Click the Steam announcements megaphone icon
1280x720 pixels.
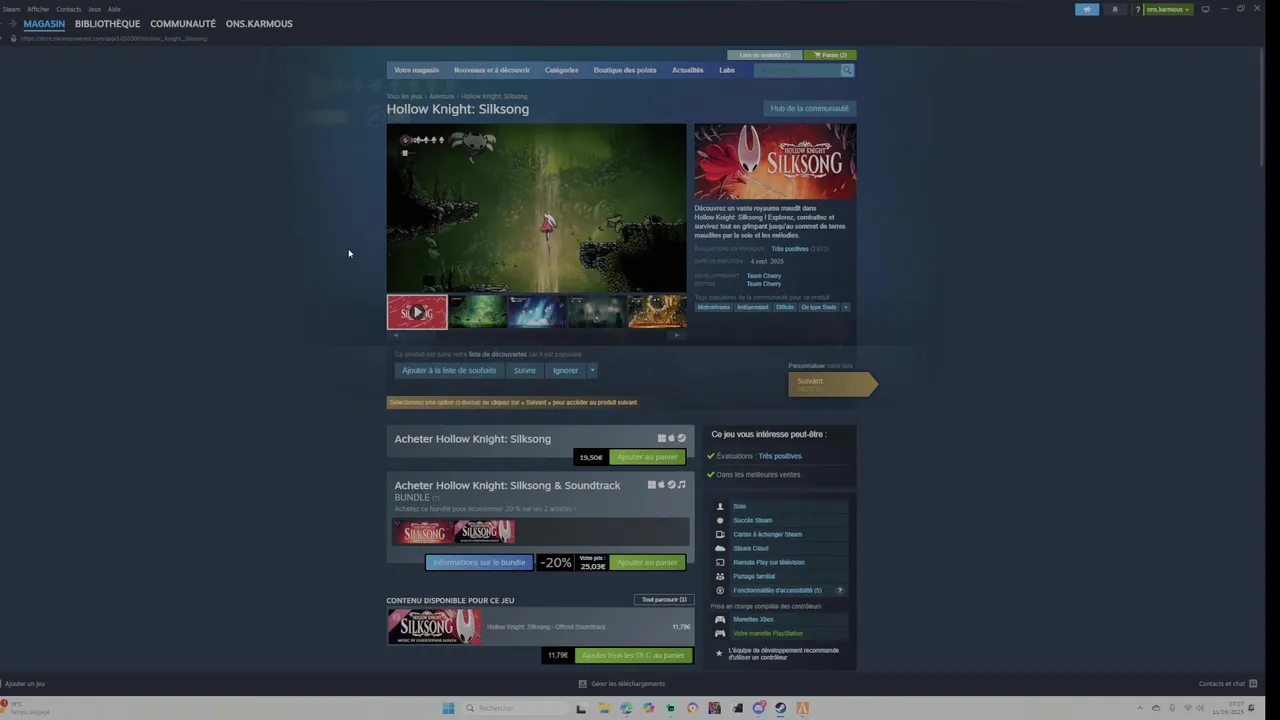[x=1087, y=9]
